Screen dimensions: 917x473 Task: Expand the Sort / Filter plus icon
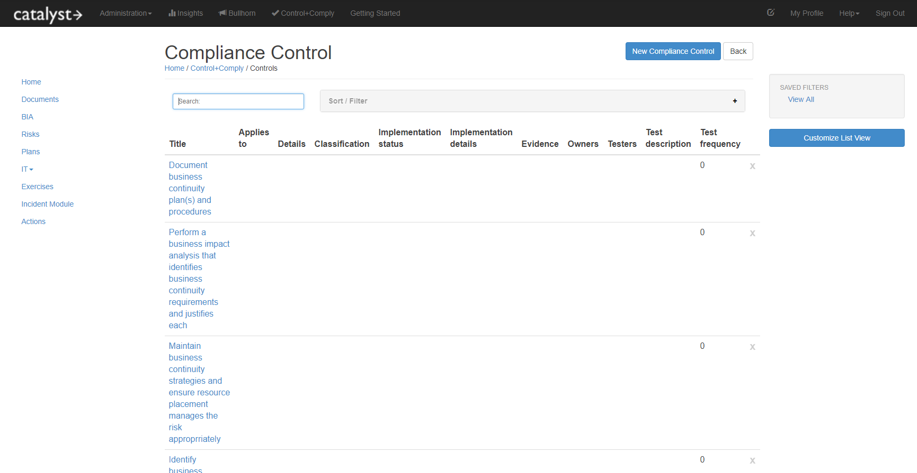coord(735,101)
